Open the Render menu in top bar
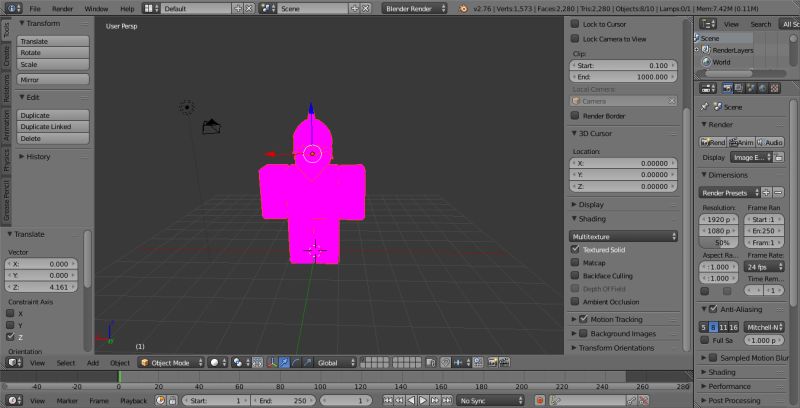The width and height of the screenshot is (800, 408). 63,9
